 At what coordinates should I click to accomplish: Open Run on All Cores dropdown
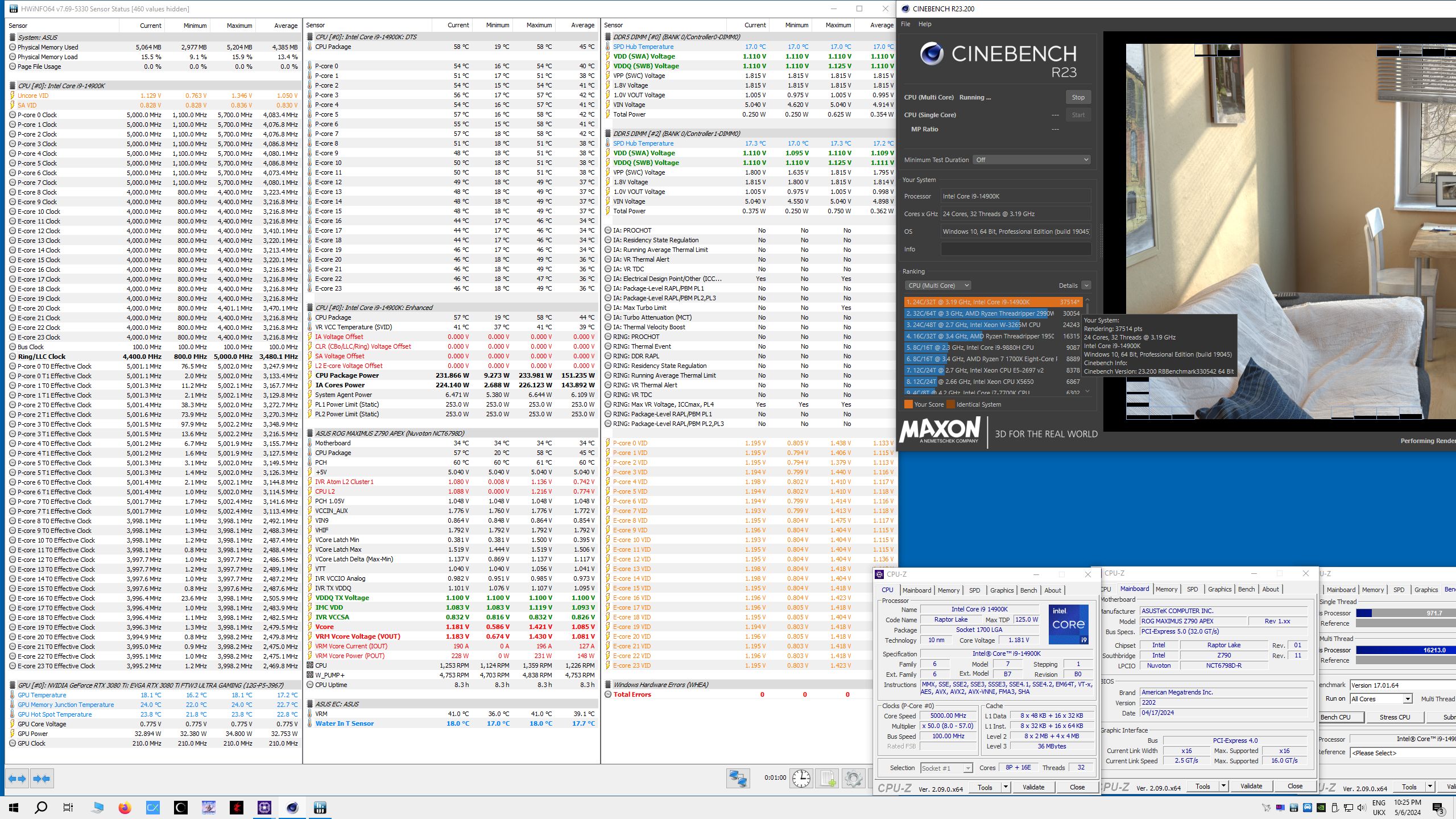click(1381, 699)
